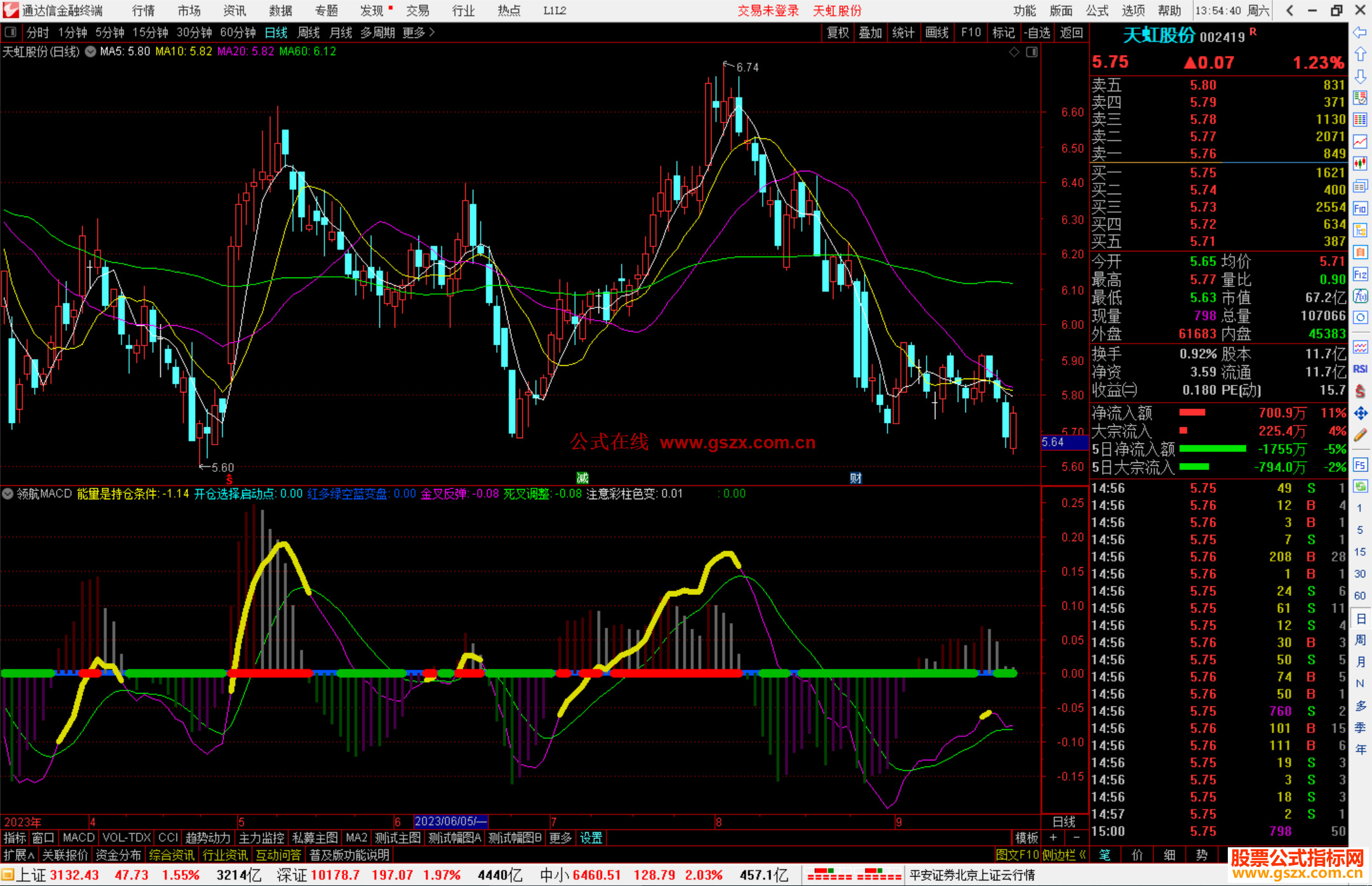The width and height of the screenshot is (1372, 886).
Task: Expand the 更多 periods dropdown
Action: [x=419, y=32]
